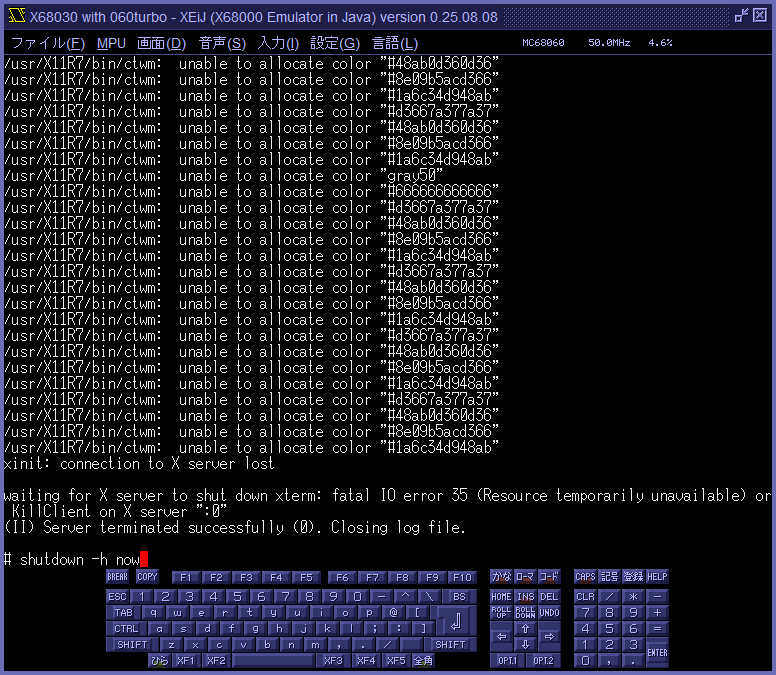Tap the F10 function key
This screenshot has height=675, width=776.
coord(462,578)
